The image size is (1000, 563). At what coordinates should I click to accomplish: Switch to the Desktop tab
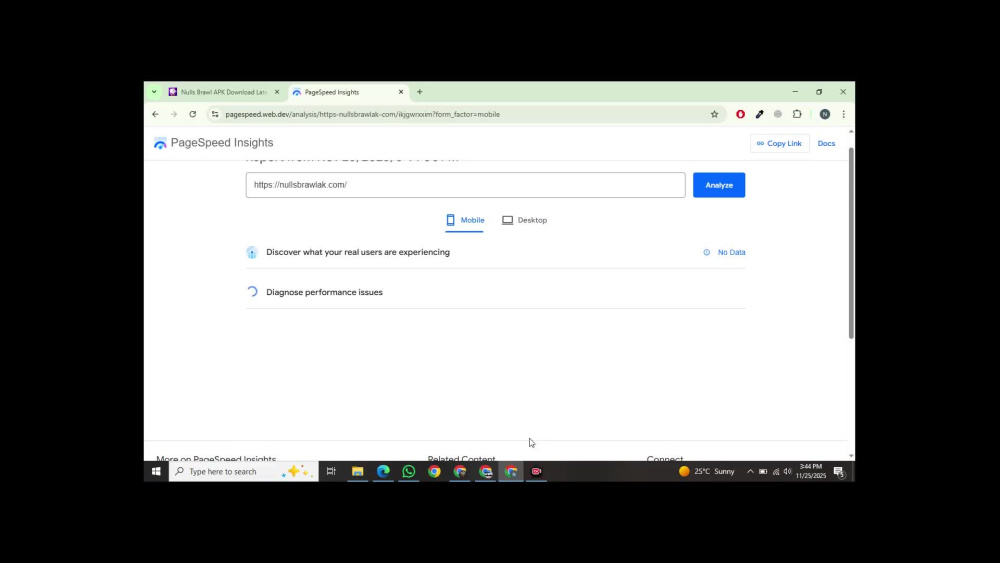point(524,220)
